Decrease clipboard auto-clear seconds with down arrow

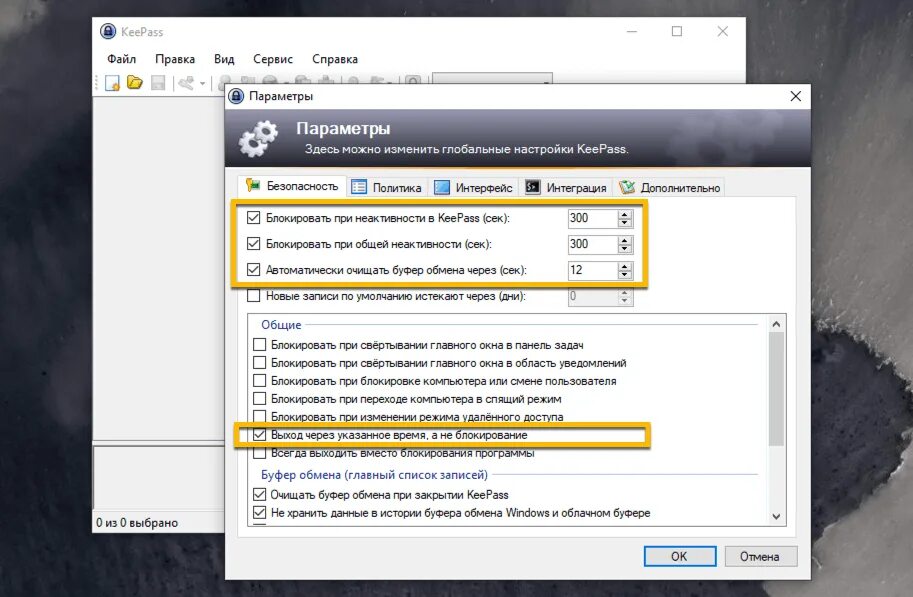(625, 274)
